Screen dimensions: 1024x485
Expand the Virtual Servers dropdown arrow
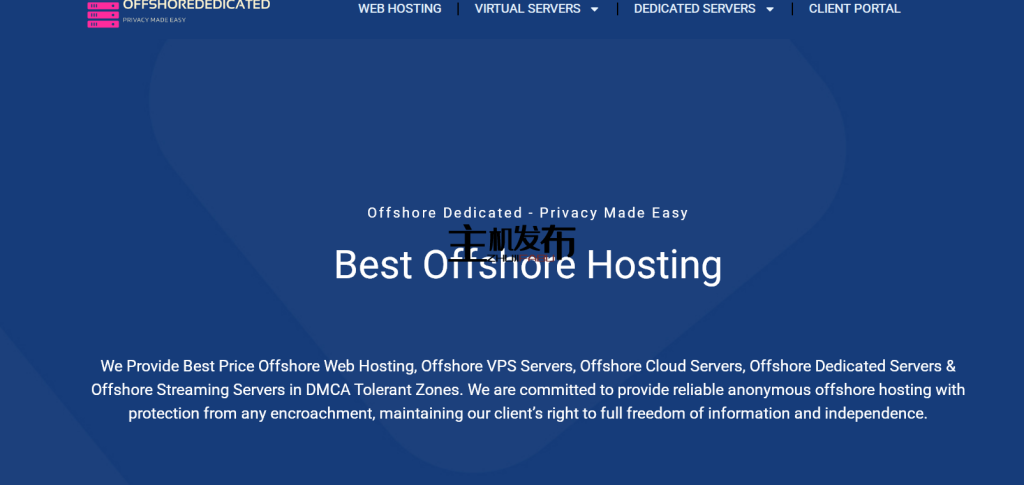(595, 10)
